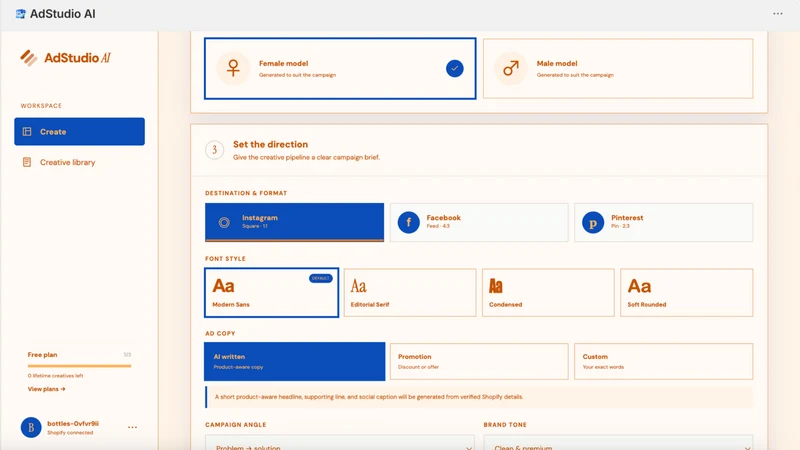Screen dimensions: 800x450
Task: Click the '0 lifetime creatives left' text
Action: (55, 376)
